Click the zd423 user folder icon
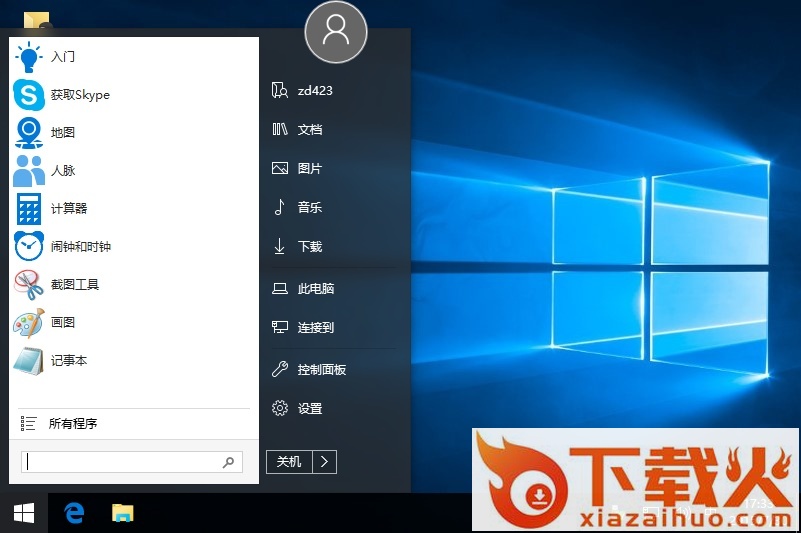The image size is (801, 533). (279, 90)
